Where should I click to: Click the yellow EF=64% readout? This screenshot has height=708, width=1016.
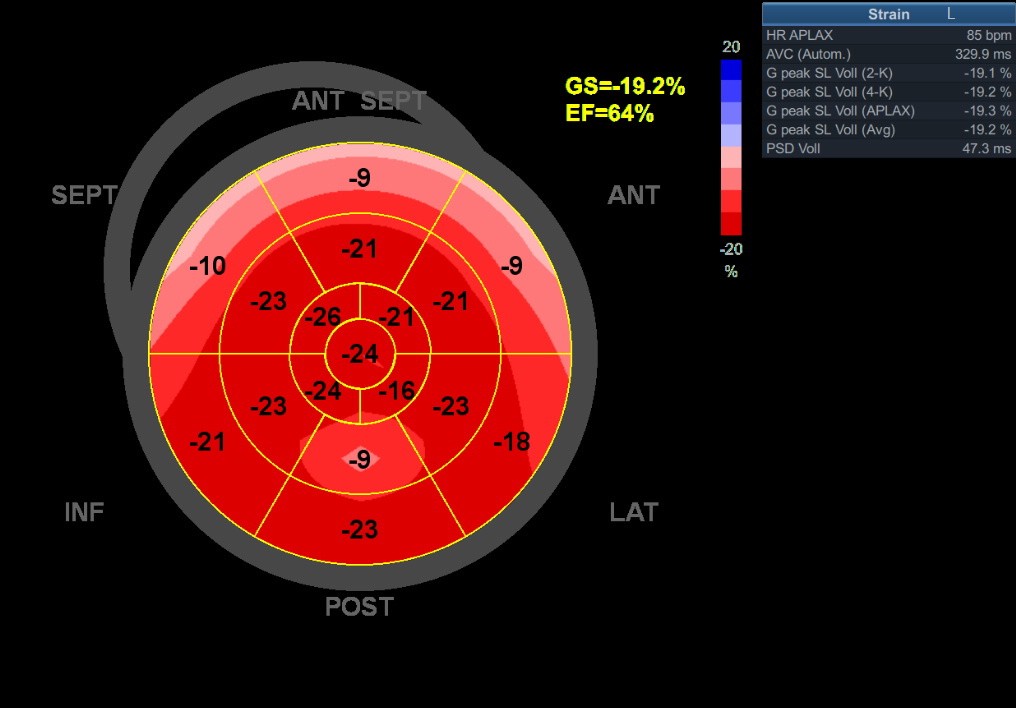point(609,113)
